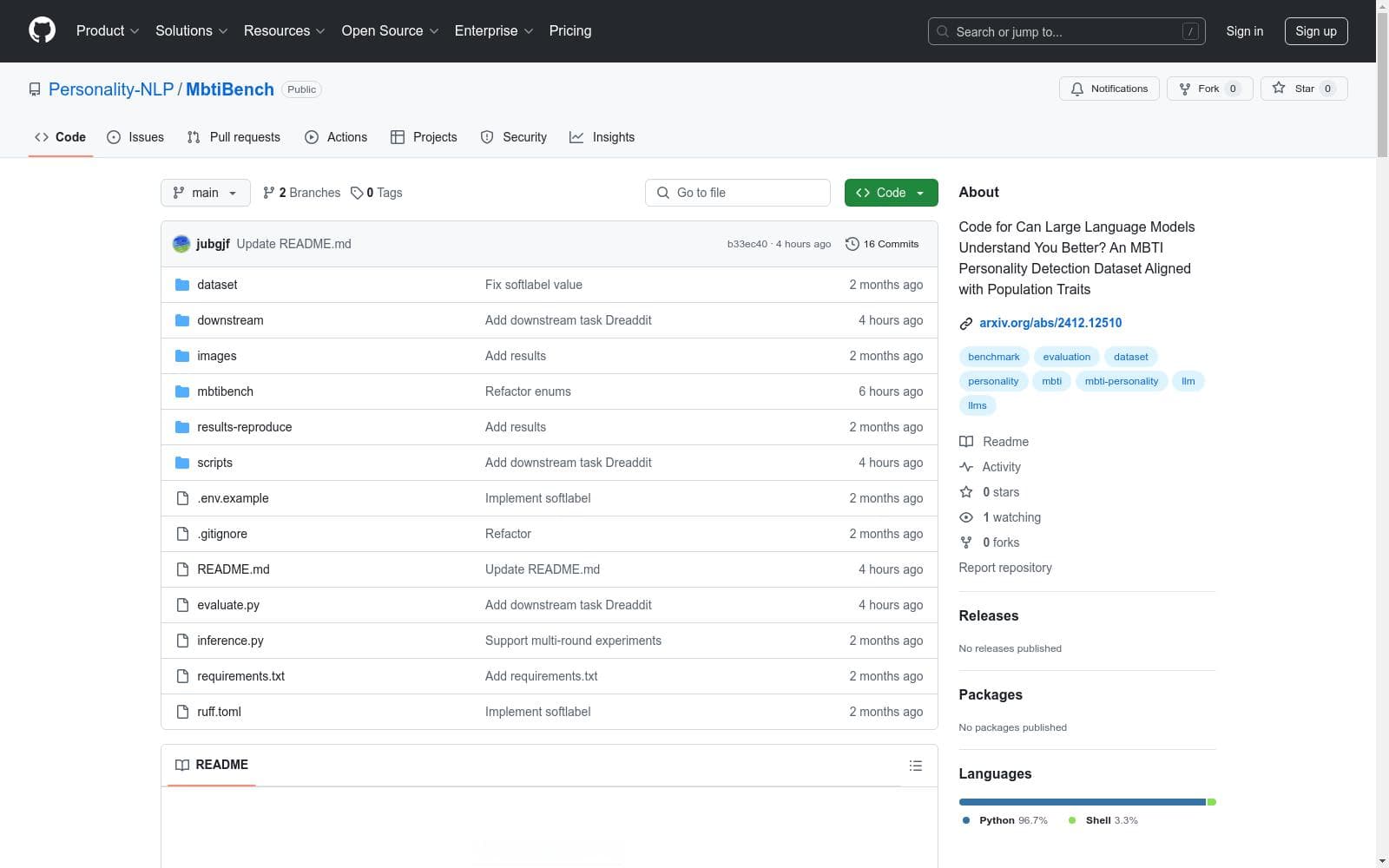Click the star icon in Star button
This screenshot has width=1389, height=868.
coord(1279,88)
